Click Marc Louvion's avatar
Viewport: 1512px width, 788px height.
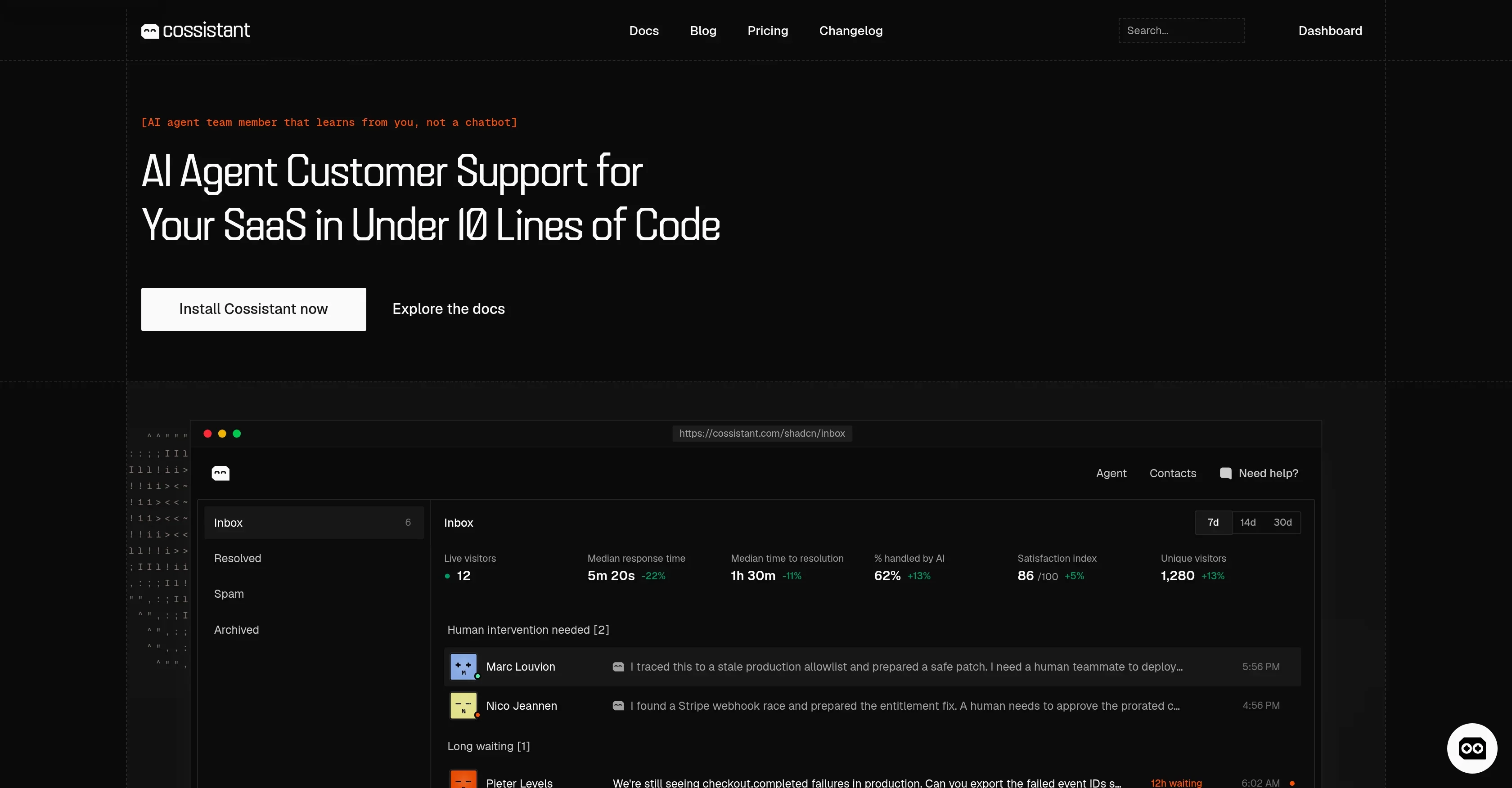[x=463, y=667]
